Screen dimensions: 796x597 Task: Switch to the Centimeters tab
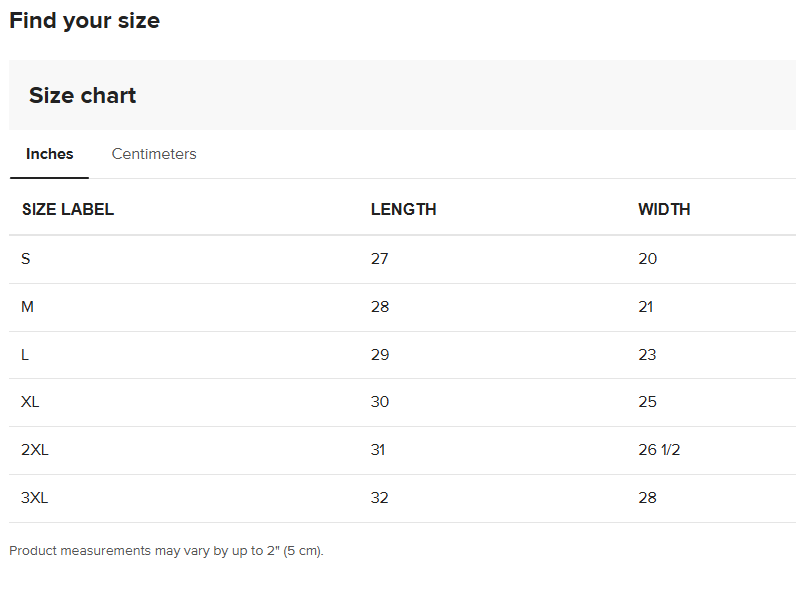154,154
